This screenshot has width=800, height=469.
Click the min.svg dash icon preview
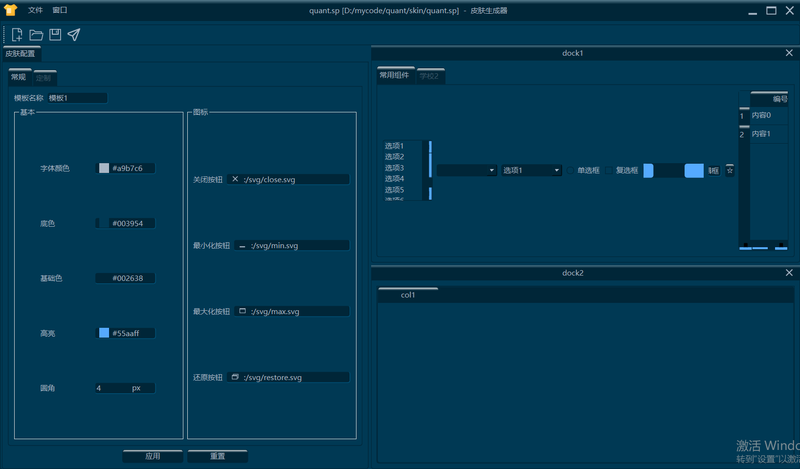tap(242, 246)
